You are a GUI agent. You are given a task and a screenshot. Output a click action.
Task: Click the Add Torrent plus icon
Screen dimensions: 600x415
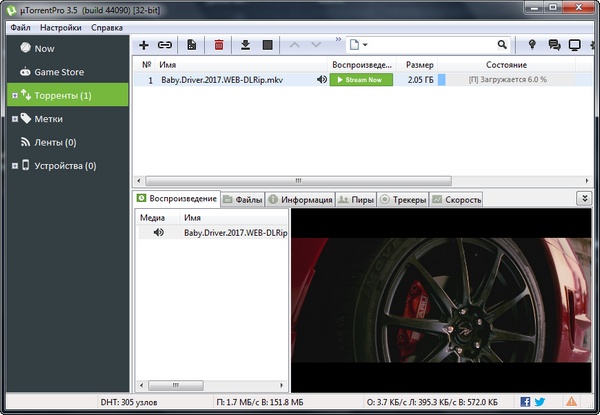point(143,45)
